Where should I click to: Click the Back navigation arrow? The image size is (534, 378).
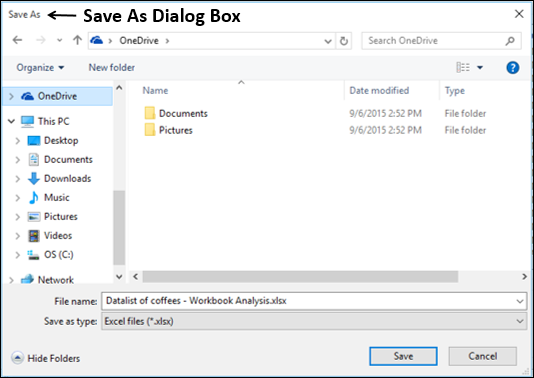17,40
